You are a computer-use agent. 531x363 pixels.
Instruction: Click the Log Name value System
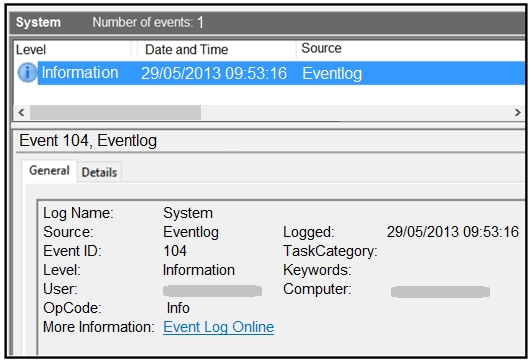pos(188,213)
